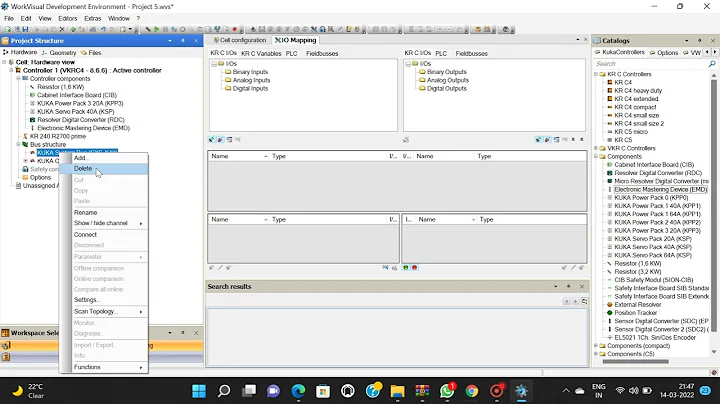Image resolution: width=720 pixels, height=404 pixels.
Task: Click the green round button below mapping tables
Action: (x=405, y=267)
